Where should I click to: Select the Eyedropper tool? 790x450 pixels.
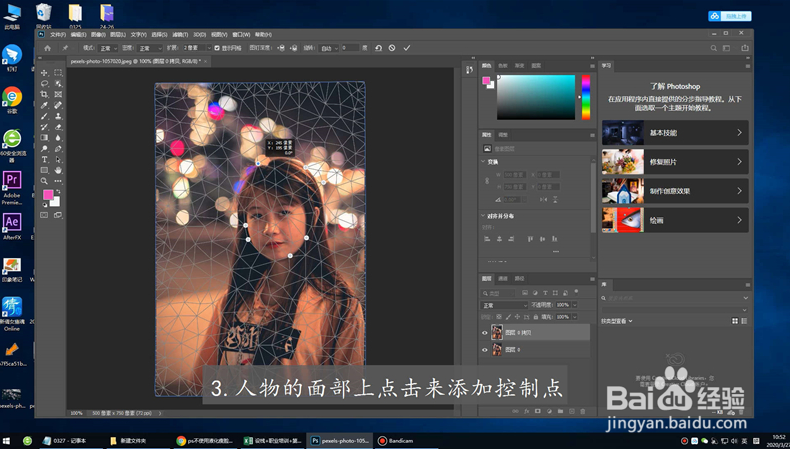tap(44, 105)
